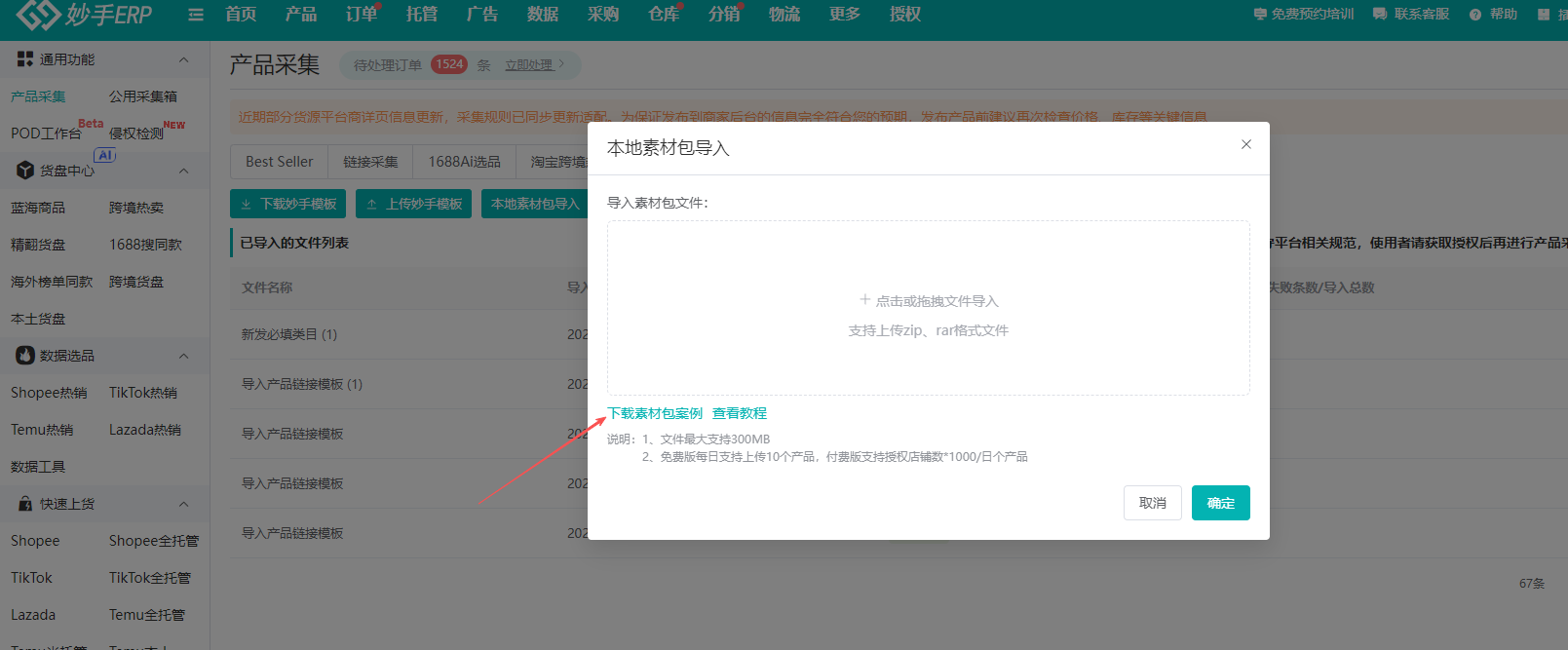Open 本土货盘 in sidebar
The height and width of the screenshot is (650, 1568).
pos(38,319)
